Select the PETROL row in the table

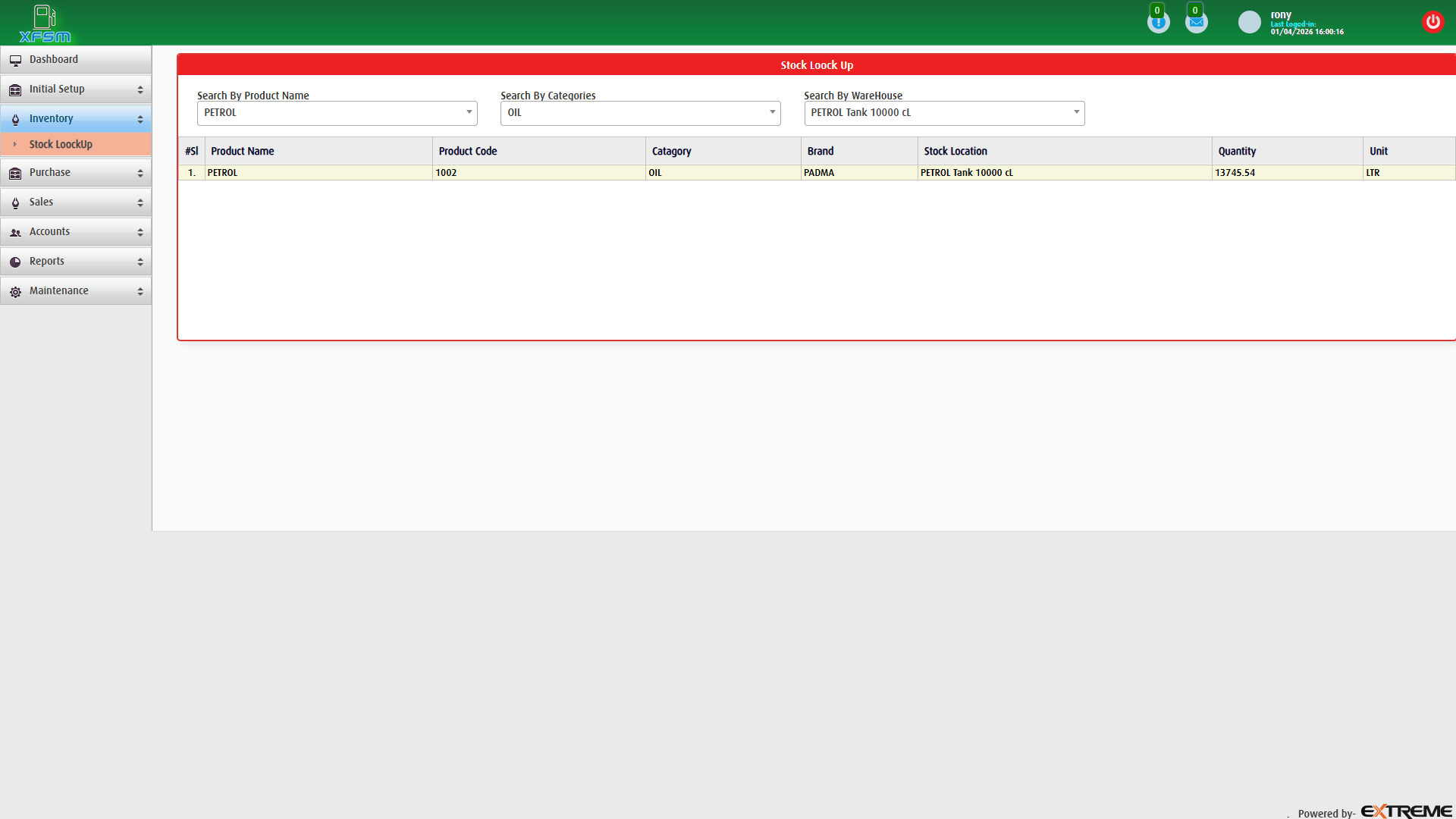(531, 172)
